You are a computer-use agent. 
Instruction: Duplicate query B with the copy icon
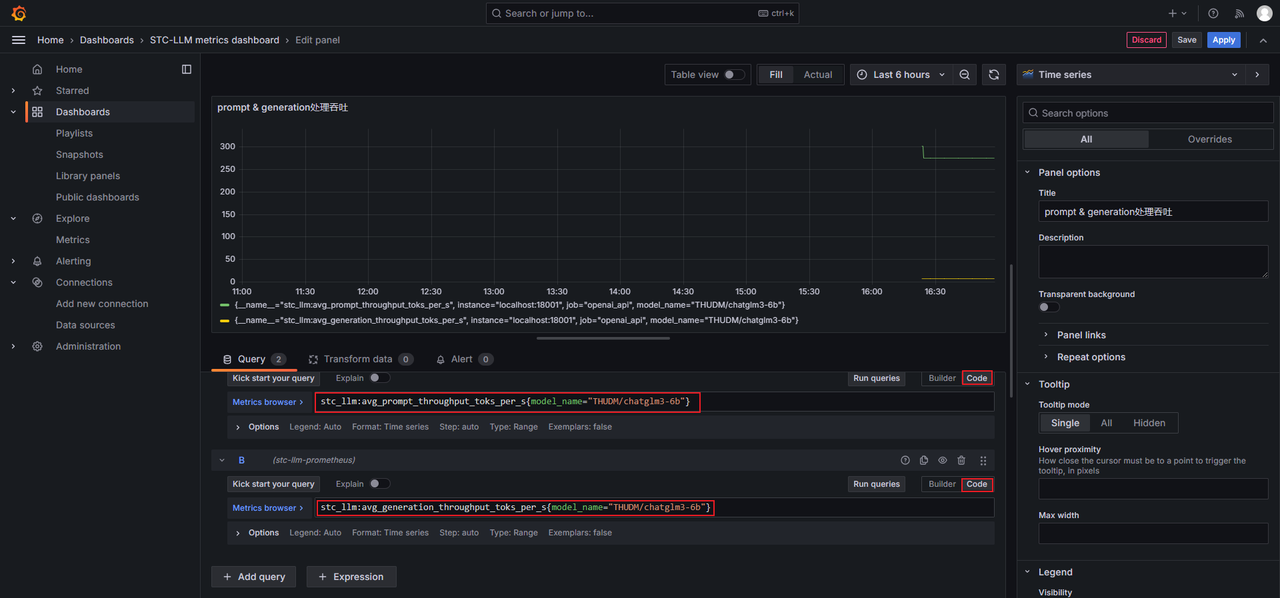tap(923, 460)
